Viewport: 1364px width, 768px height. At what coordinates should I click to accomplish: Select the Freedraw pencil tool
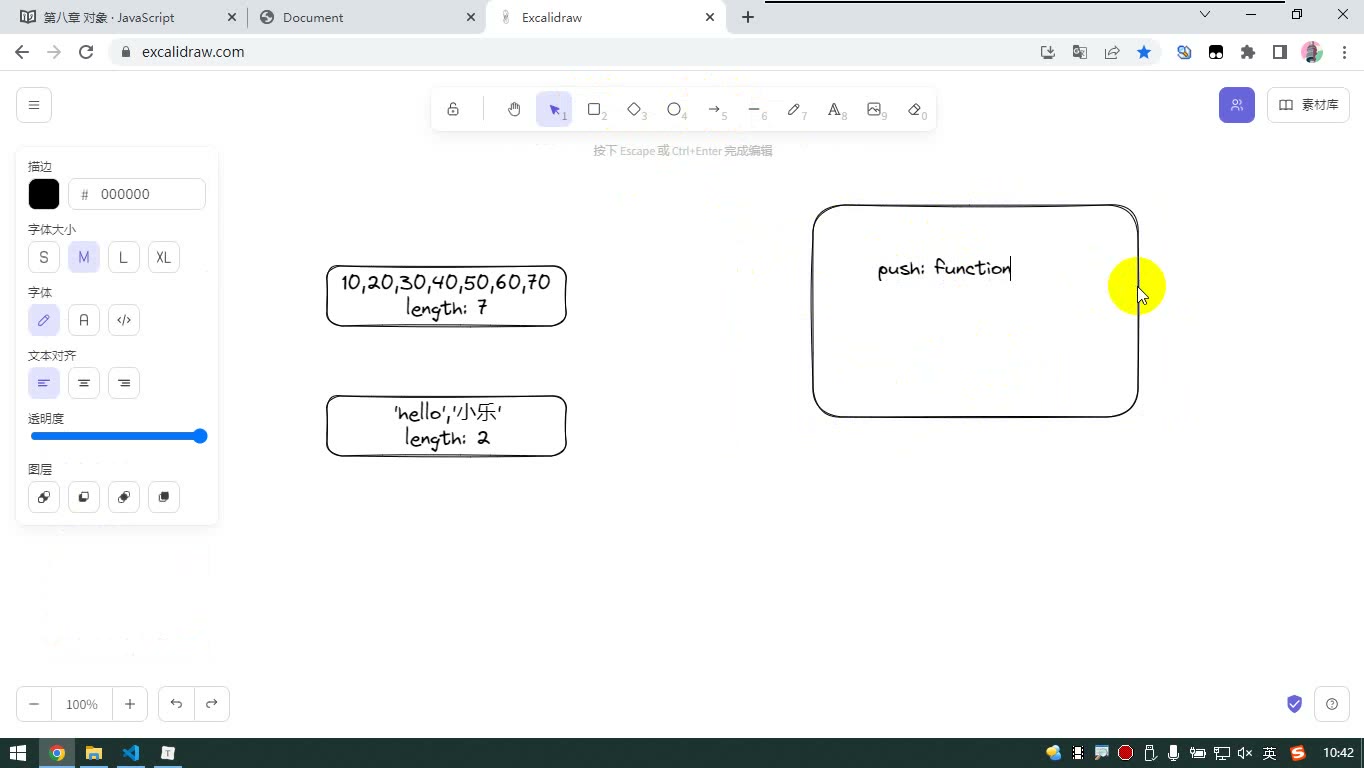tap(794, 109)
